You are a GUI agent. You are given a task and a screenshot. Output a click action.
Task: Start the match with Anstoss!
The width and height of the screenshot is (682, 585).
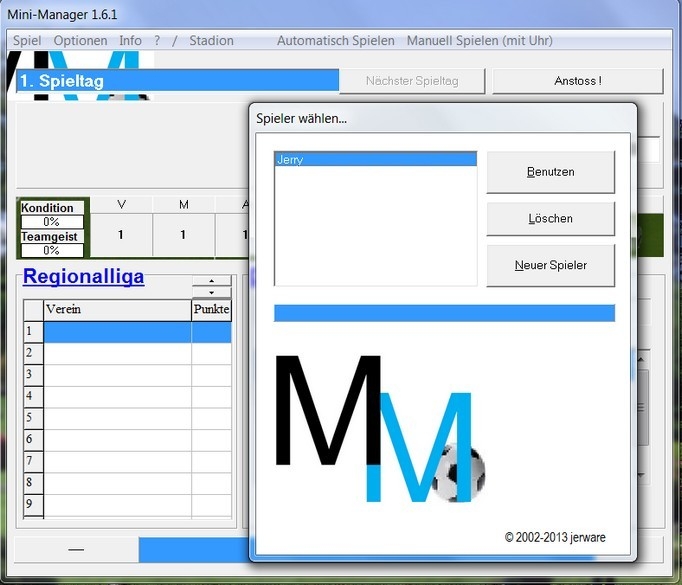577,81
